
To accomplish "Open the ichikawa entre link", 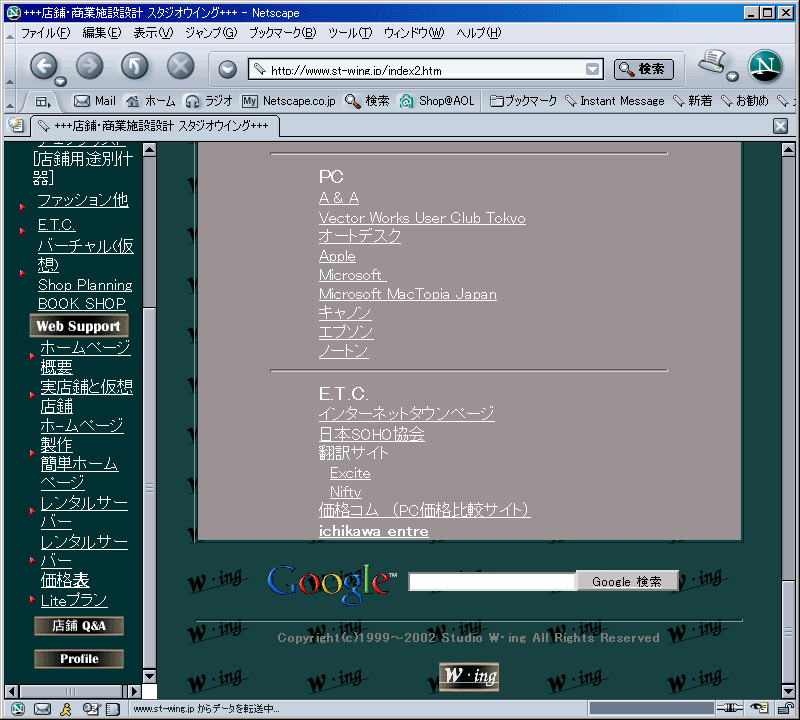I will 373,531.
